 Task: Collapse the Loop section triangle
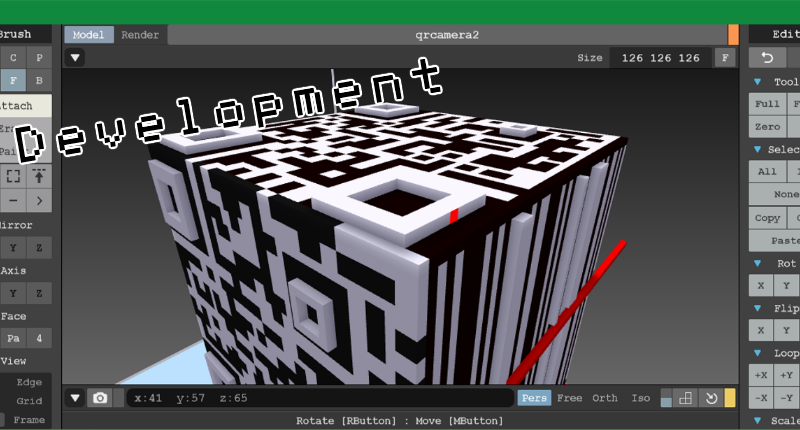click(x=757, y=354)
